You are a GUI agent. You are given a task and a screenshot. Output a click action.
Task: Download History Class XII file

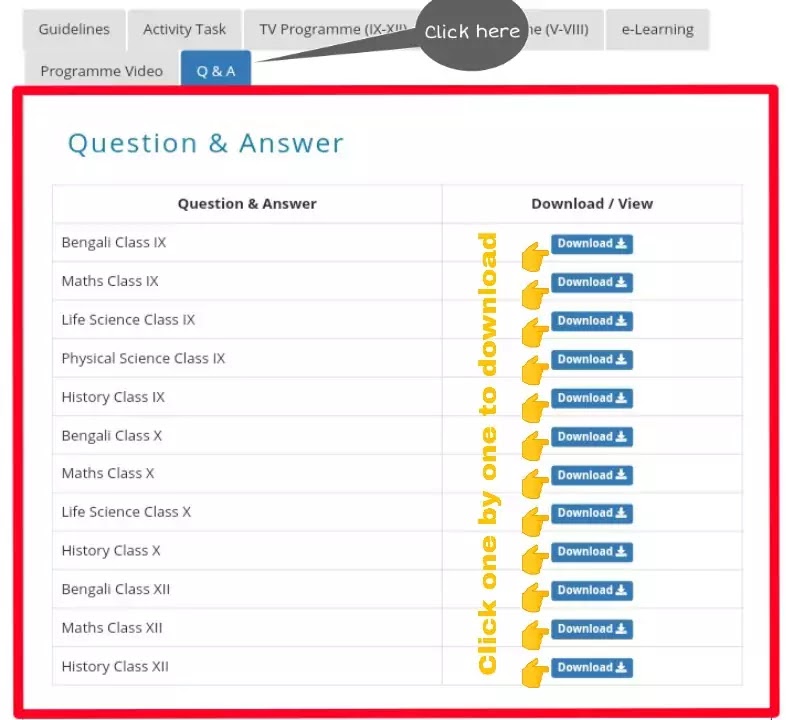click(592, 667)
